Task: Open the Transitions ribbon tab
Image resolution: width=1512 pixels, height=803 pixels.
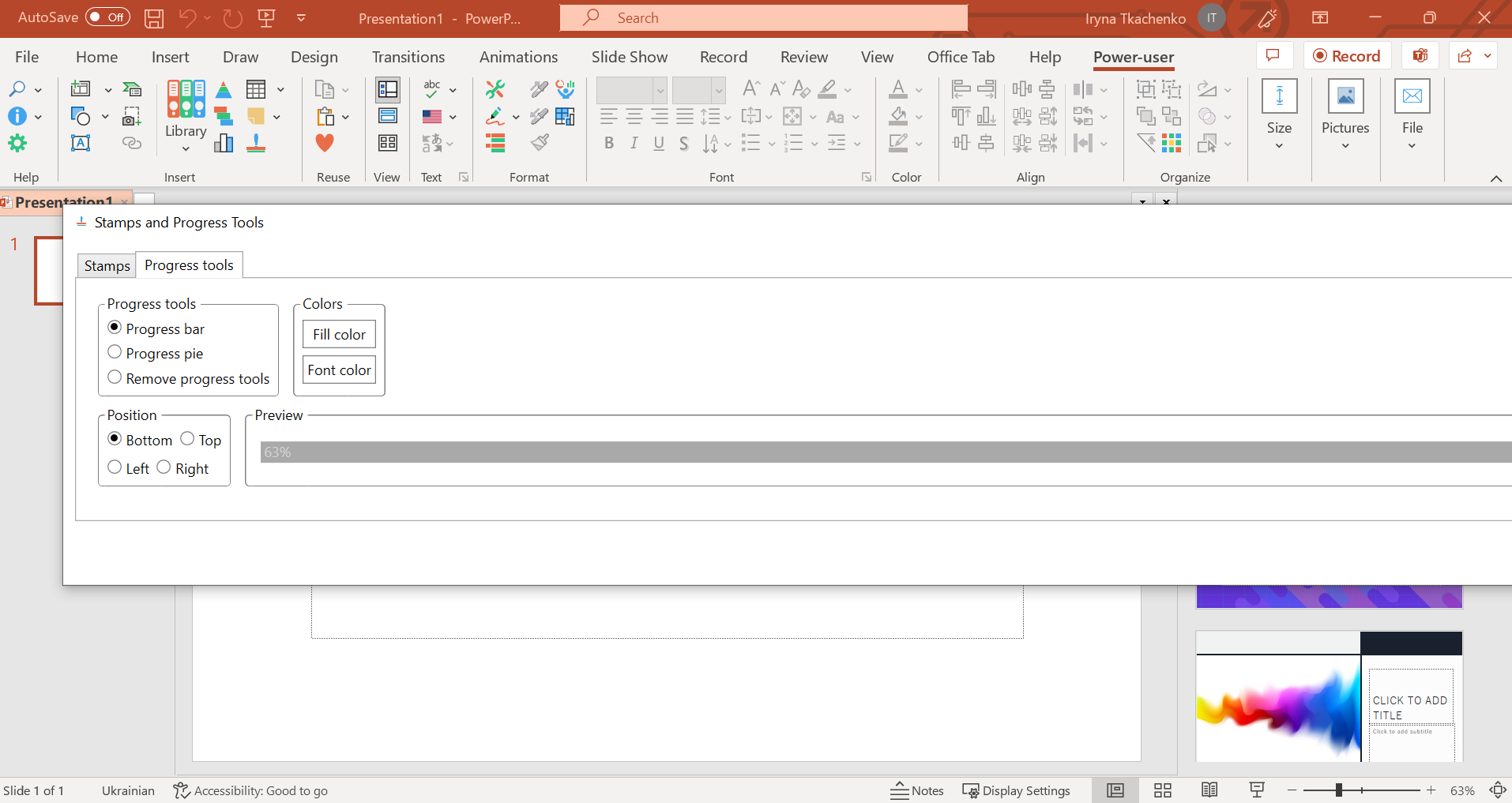Action: click(408, 57)
